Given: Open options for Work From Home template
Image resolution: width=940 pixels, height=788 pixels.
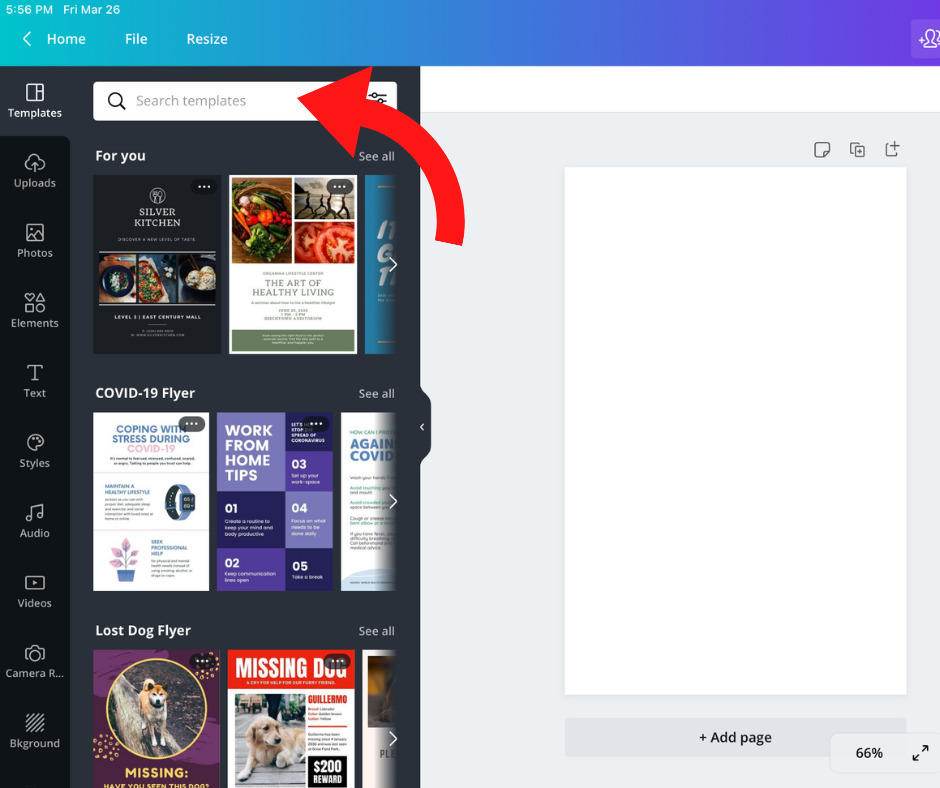Looking at the screenshot, I should click(x=316, y=424).
